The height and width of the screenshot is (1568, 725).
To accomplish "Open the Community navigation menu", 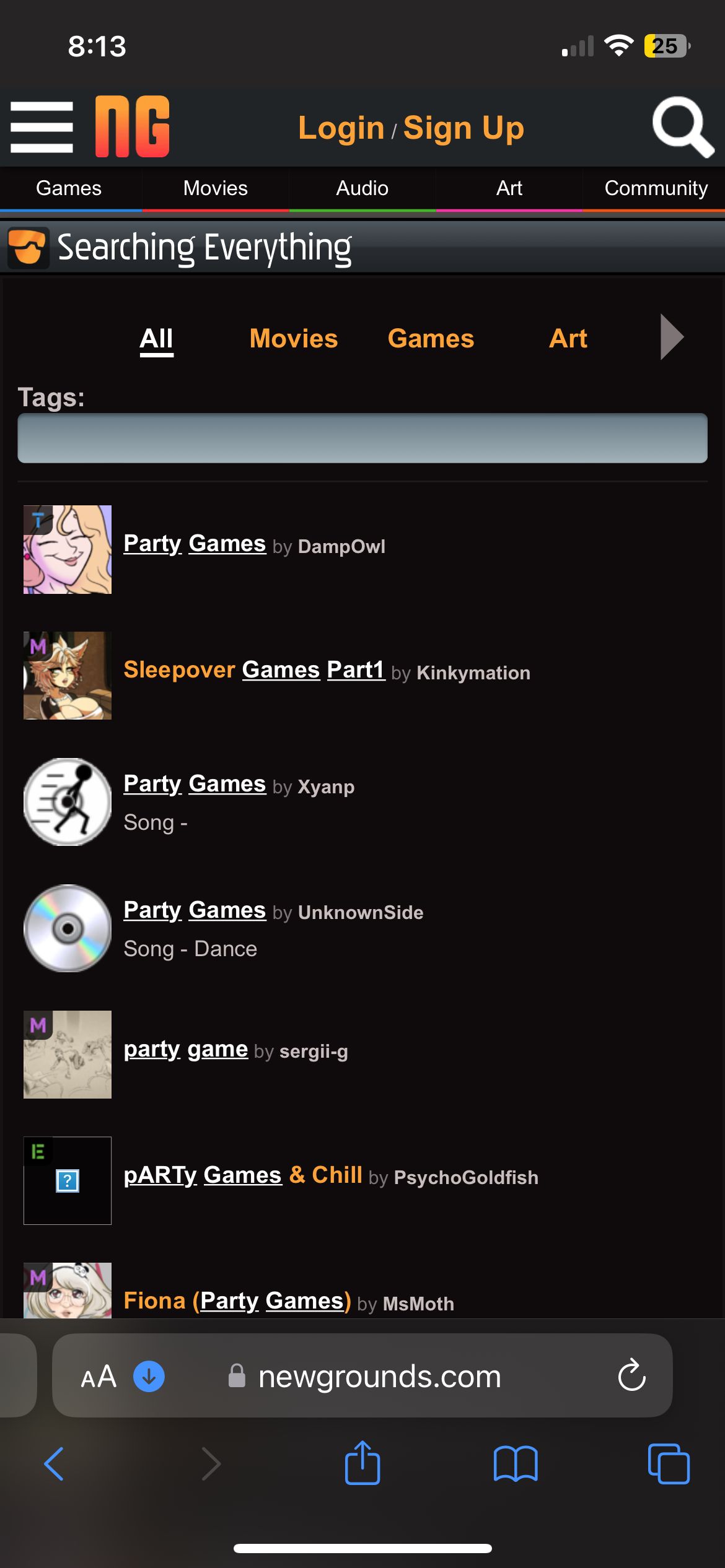I will 656,188.
